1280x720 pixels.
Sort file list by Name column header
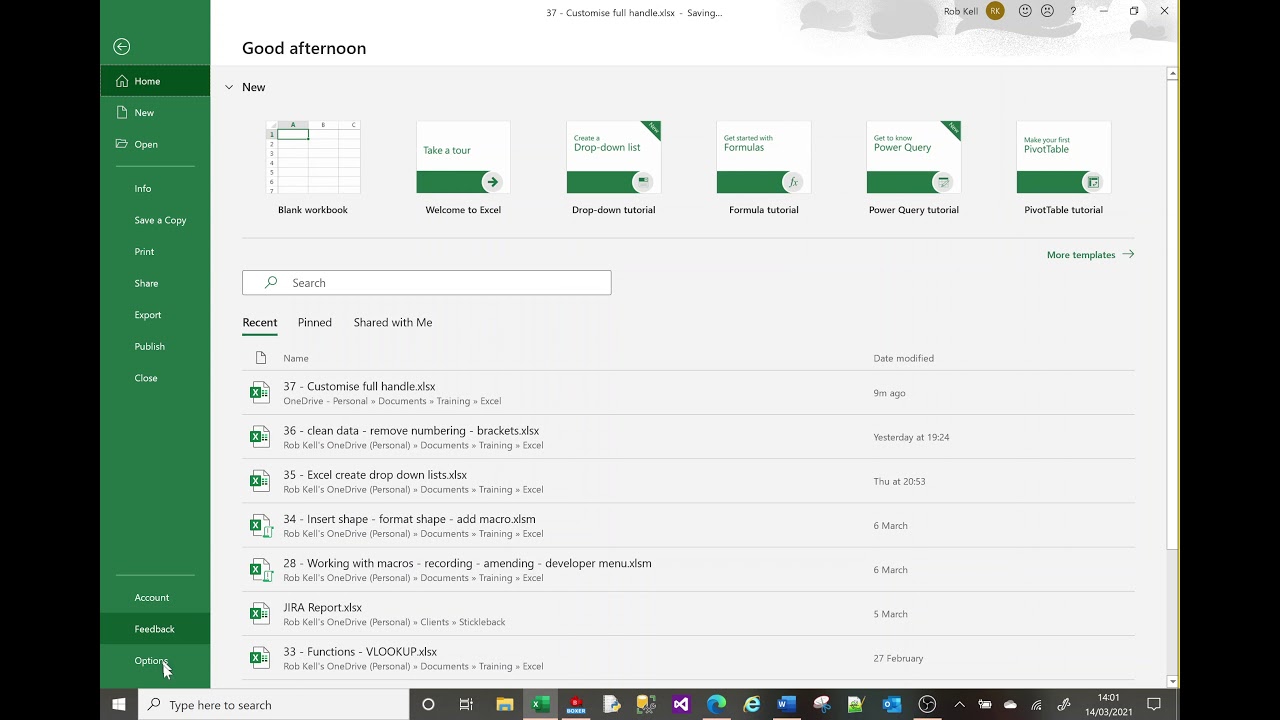tap(295, 358)
